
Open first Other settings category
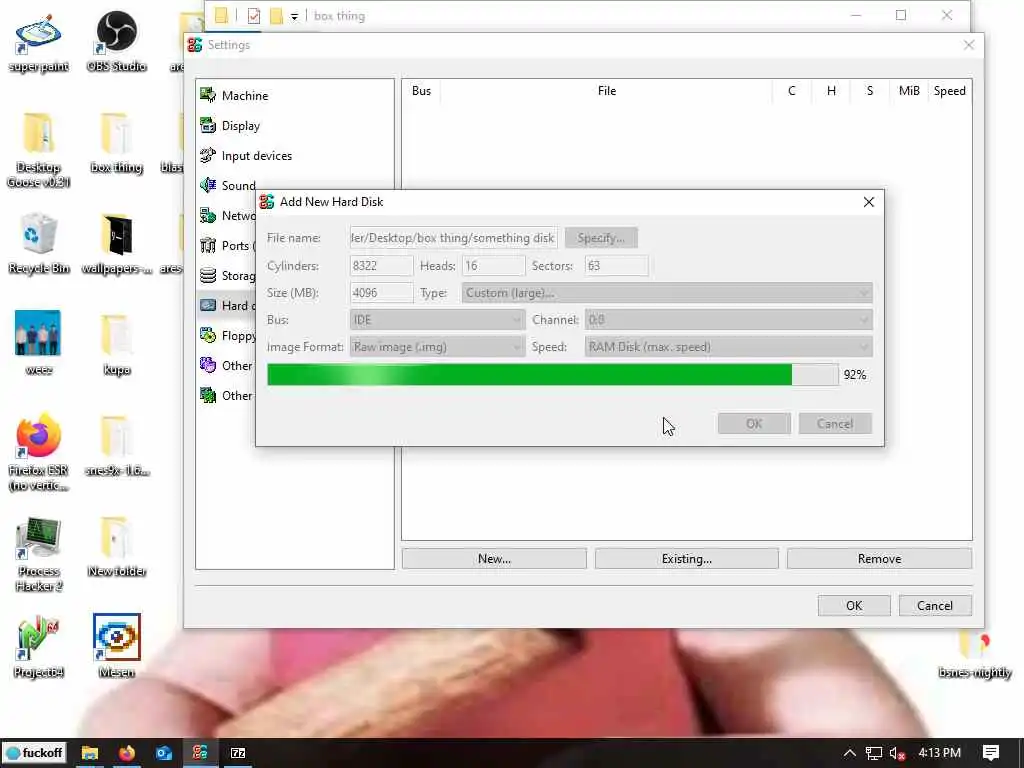click(226, 366)
